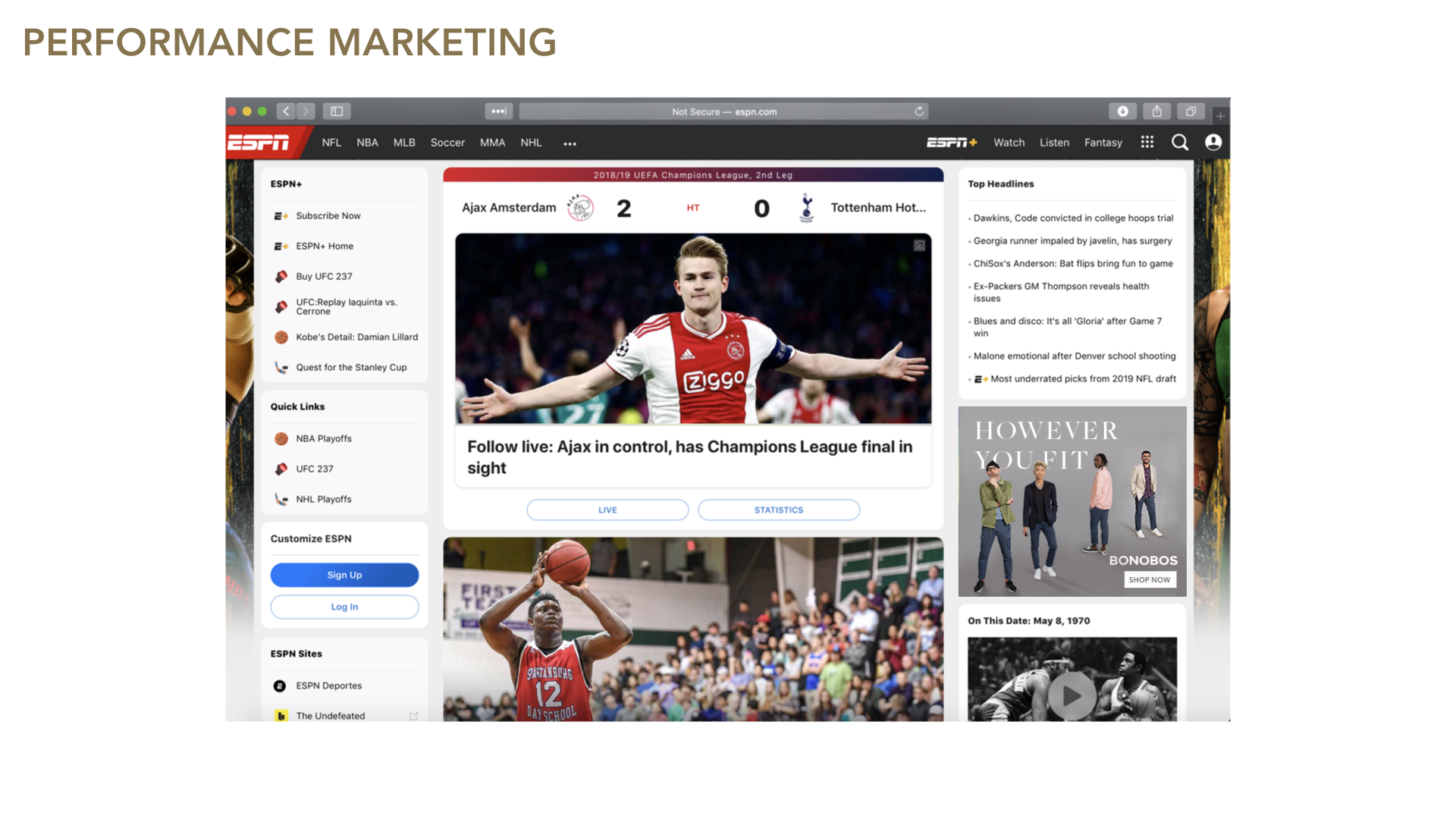The image size is (1456, 819).
Task: Open Quest for the Stanley Cup link
Action: coord(351,368)
